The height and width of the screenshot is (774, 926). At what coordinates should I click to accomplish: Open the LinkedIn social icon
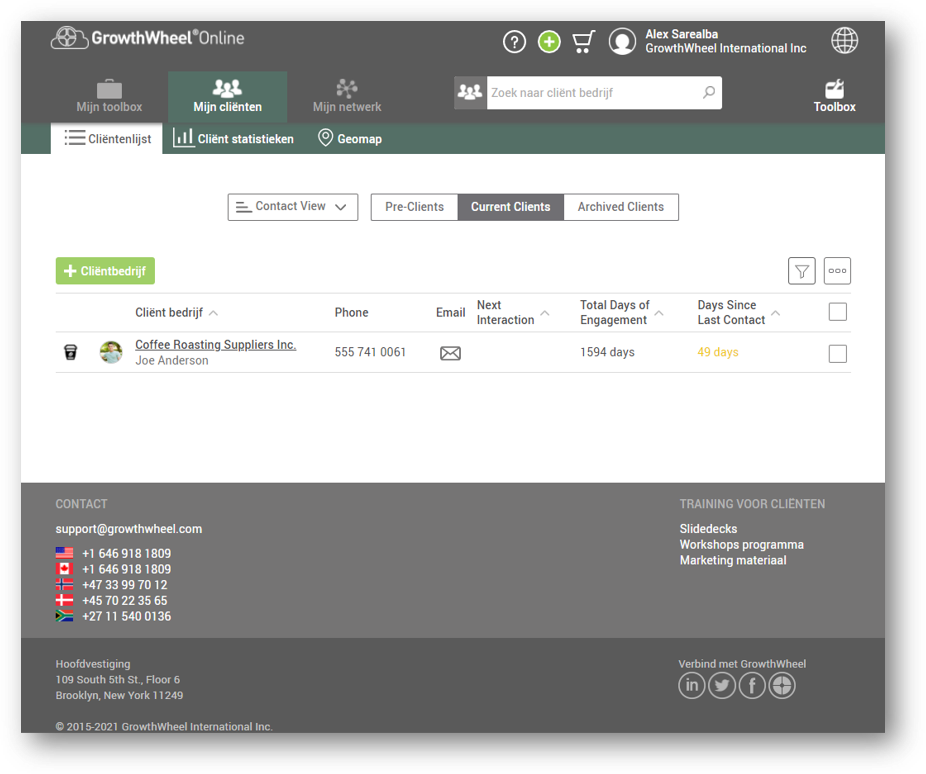pyautogui.click(x=692, y=685)
